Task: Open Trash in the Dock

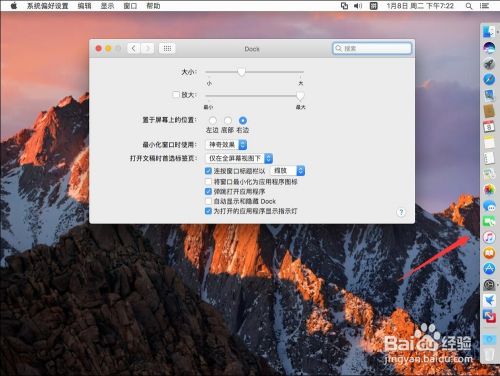Action: click(489, 354)
